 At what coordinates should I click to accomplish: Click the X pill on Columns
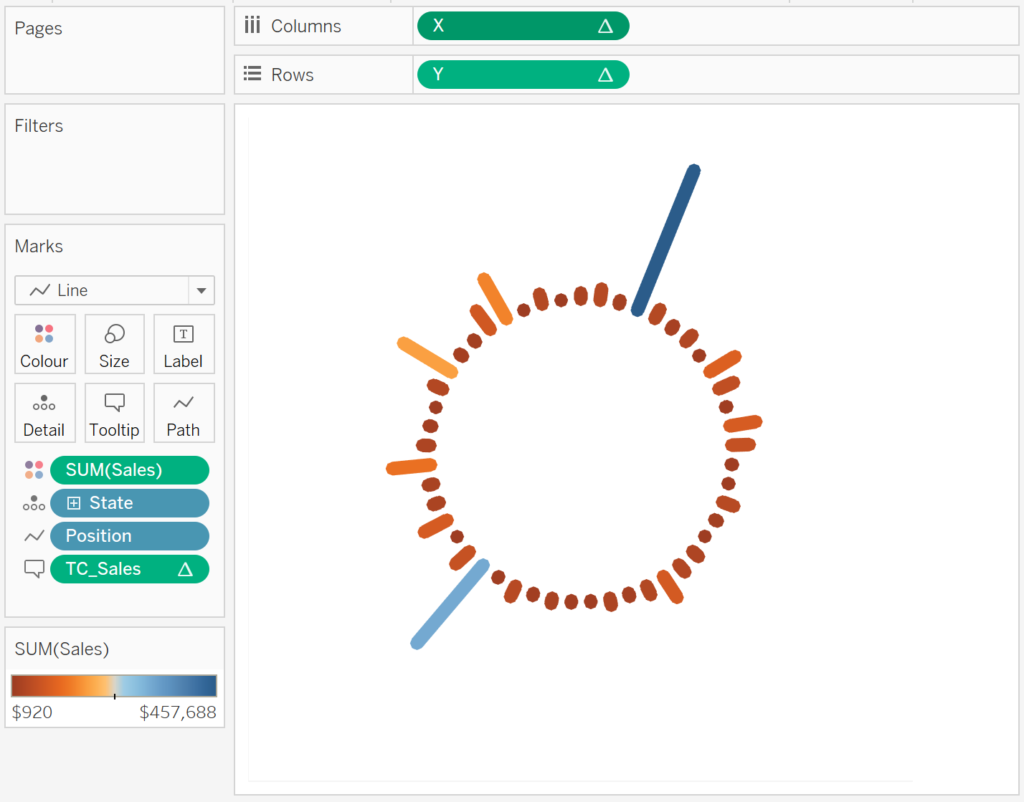tap(523, 26)
